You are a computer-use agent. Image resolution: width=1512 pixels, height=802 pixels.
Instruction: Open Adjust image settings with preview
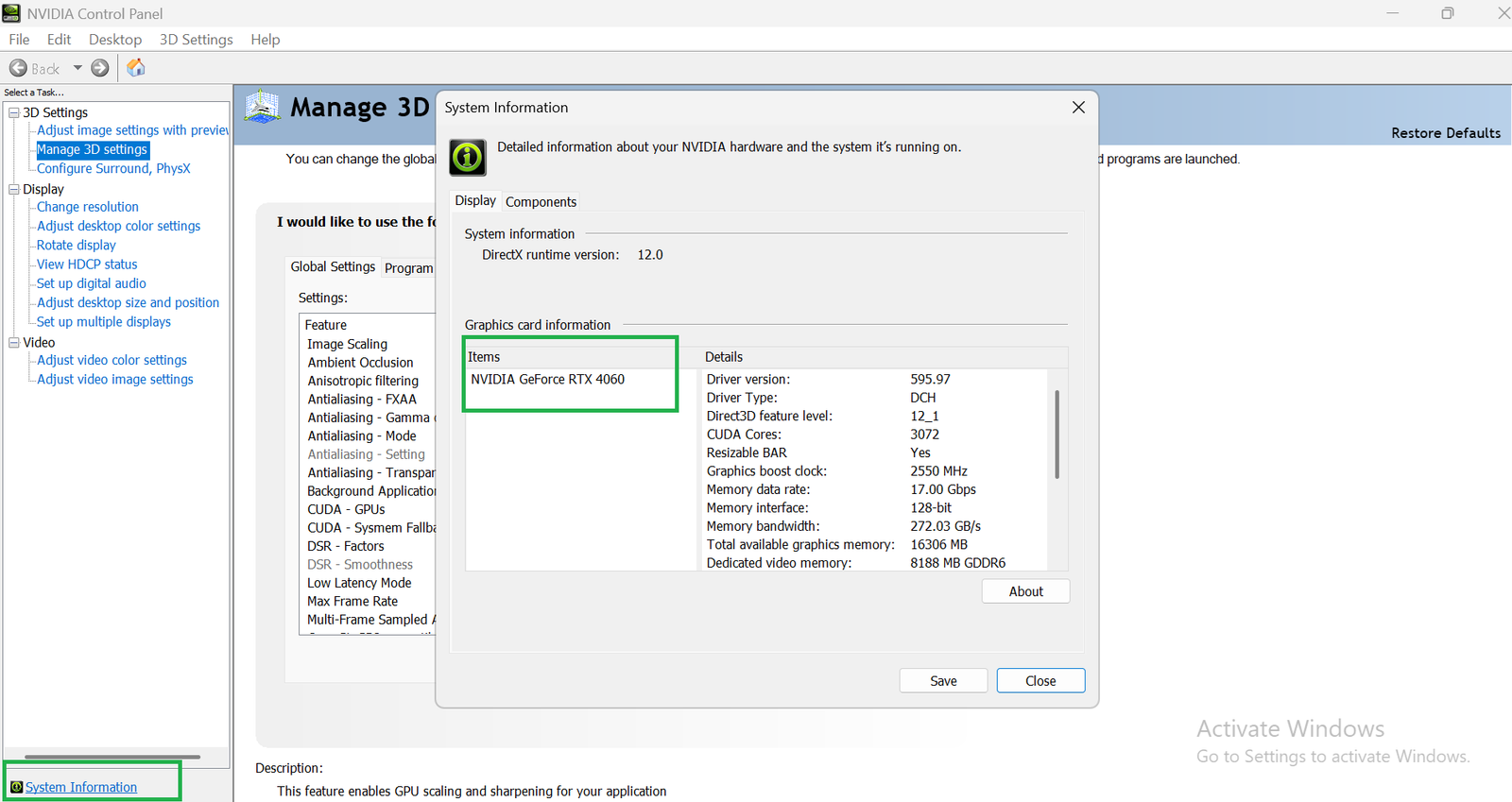tap(132, 130)
